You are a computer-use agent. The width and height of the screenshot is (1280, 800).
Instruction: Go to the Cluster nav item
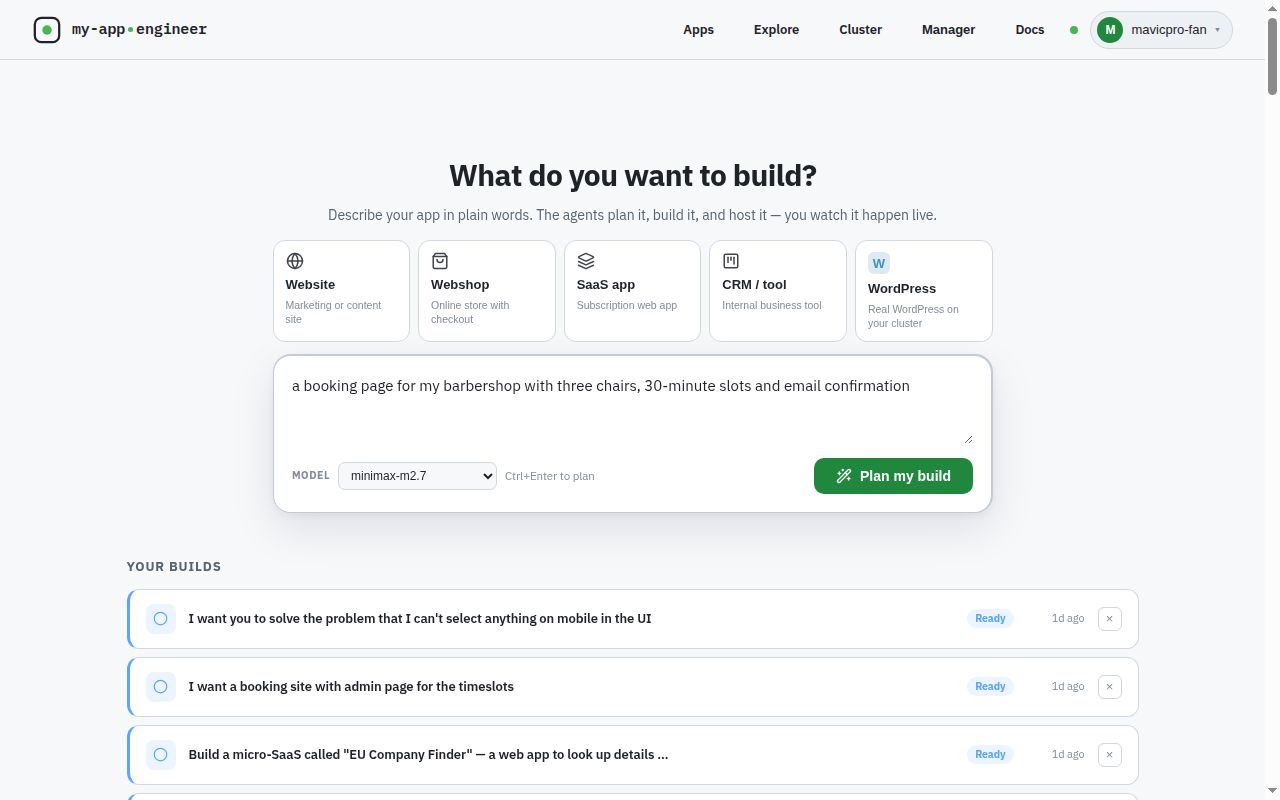click(860, 30)
